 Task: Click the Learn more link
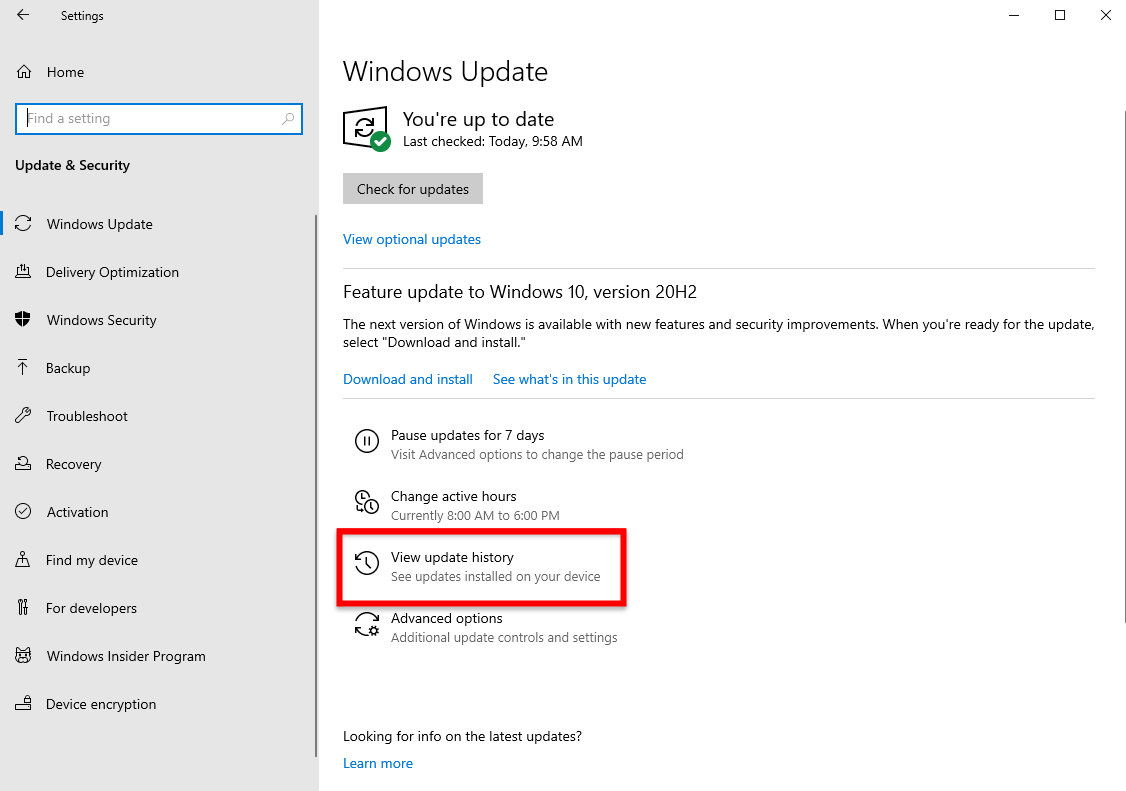(x=378, y=763)
